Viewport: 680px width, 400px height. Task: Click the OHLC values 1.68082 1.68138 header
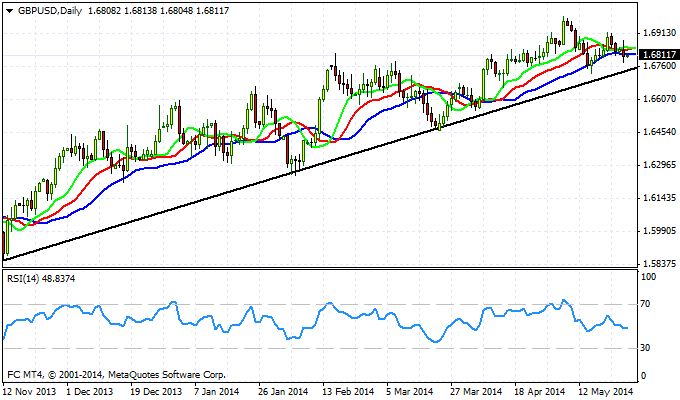pos(158,11)
